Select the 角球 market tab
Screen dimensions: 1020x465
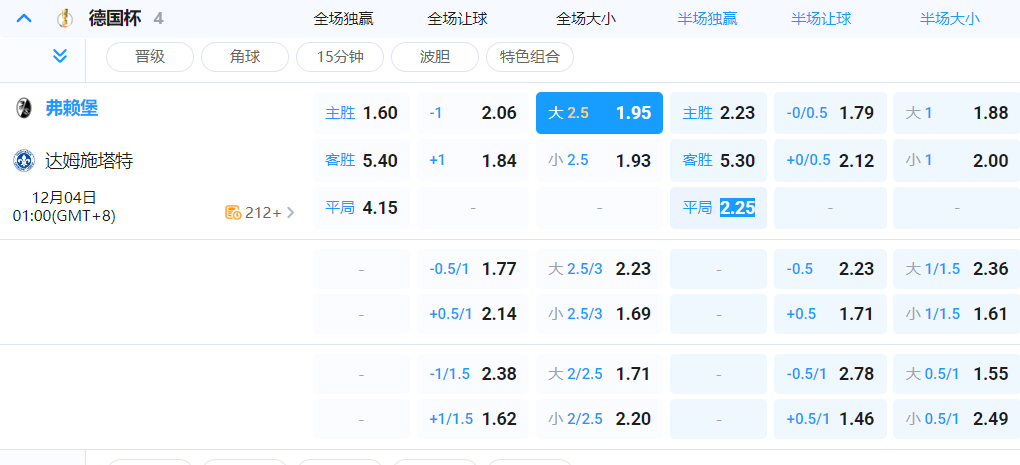[x=245, y=57]
